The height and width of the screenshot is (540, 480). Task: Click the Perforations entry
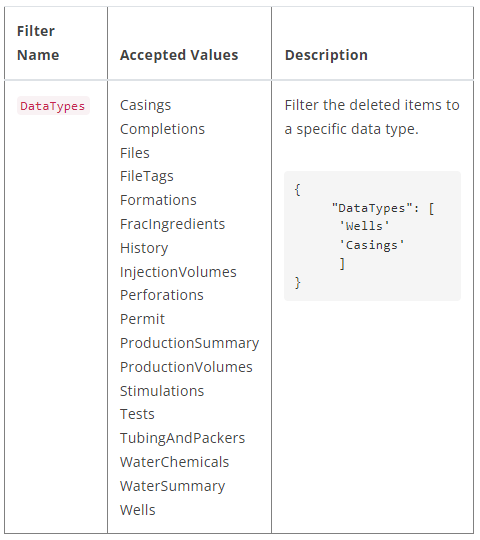click(x=161, y=295)
